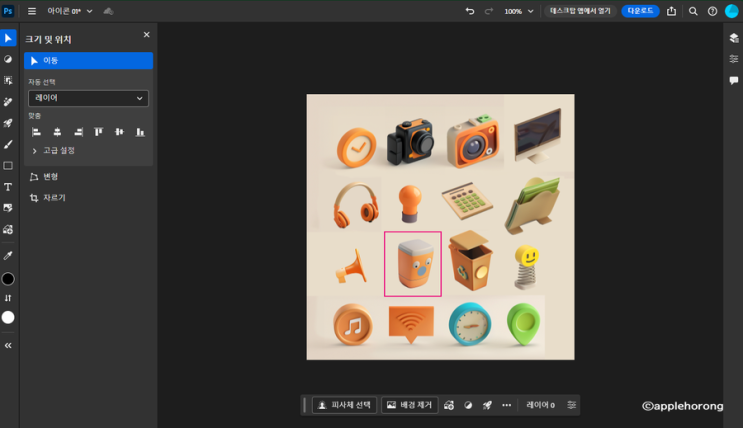Click the icon set image on canvas
The height and width of the screenshot is (428, 743).
click(x=440, y=227)
